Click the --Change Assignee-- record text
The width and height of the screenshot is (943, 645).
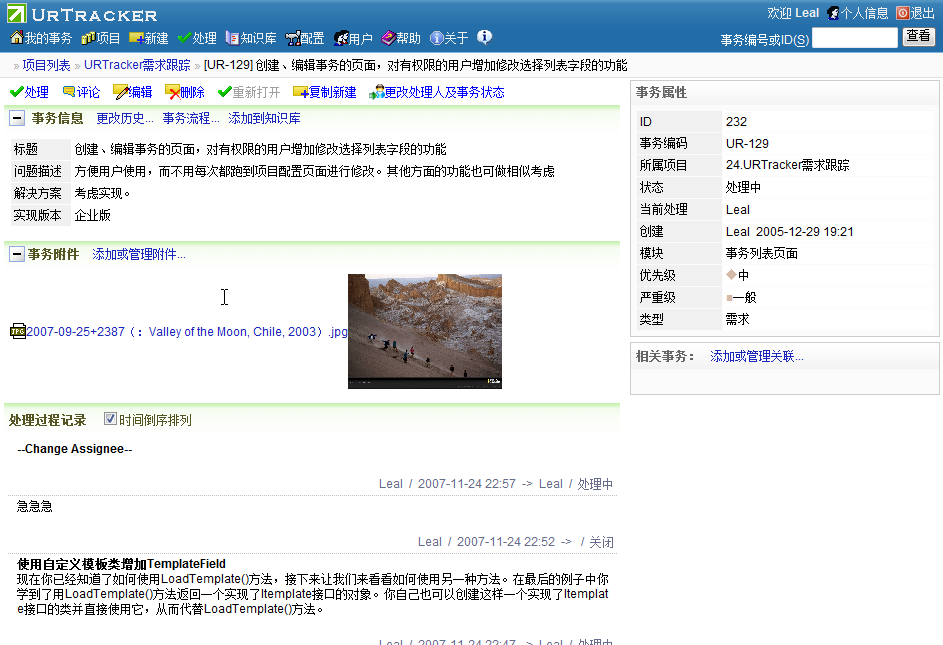[75, 449]
